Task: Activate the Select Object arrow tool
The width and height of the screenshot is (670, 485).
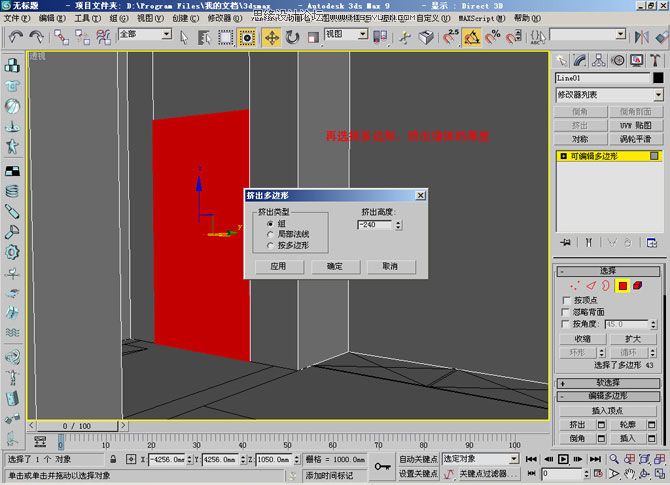Action: click(x=184, y=38)
